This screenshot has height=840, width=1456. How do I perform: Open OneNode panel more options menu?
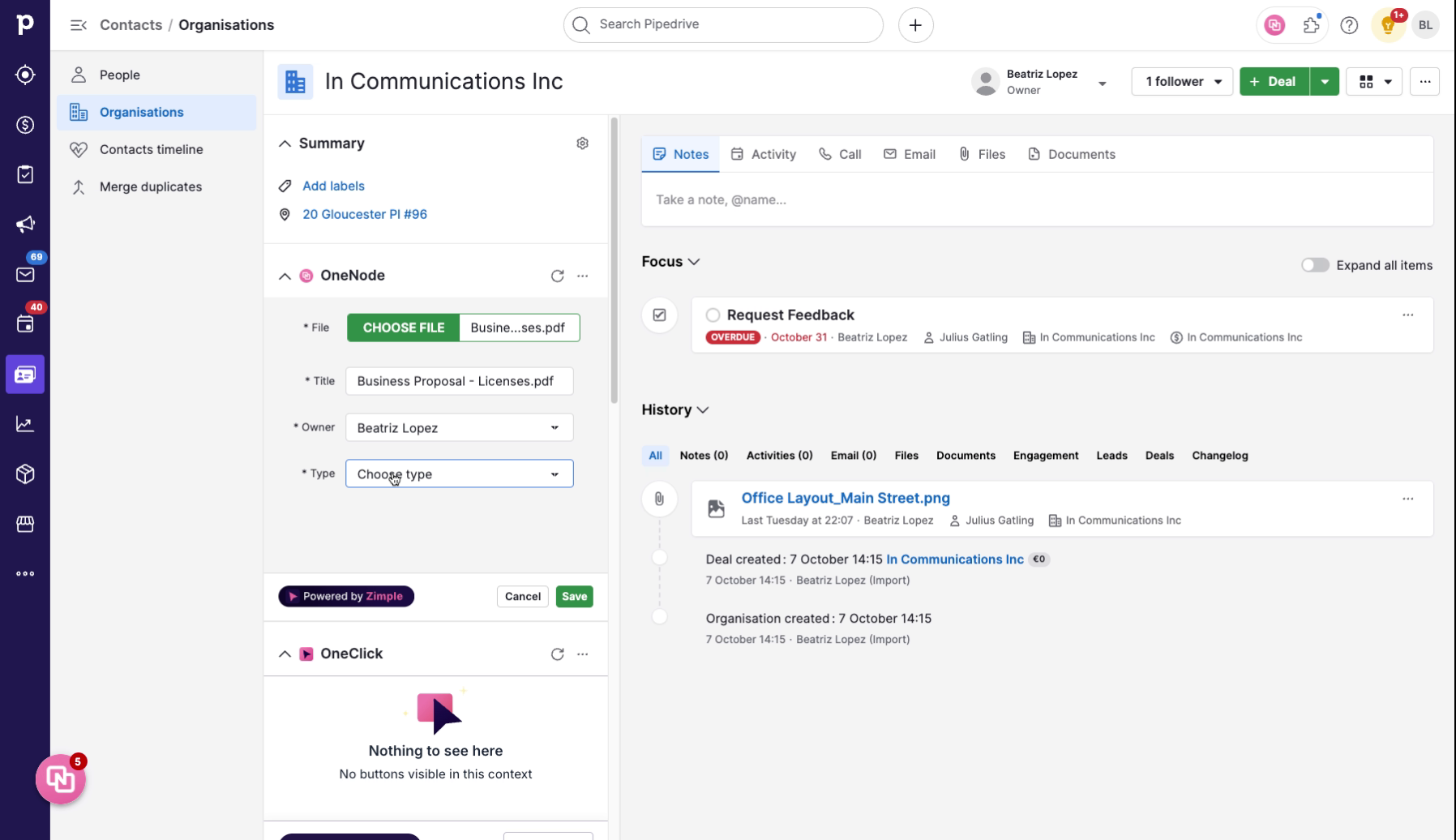(x=582, y=276)
